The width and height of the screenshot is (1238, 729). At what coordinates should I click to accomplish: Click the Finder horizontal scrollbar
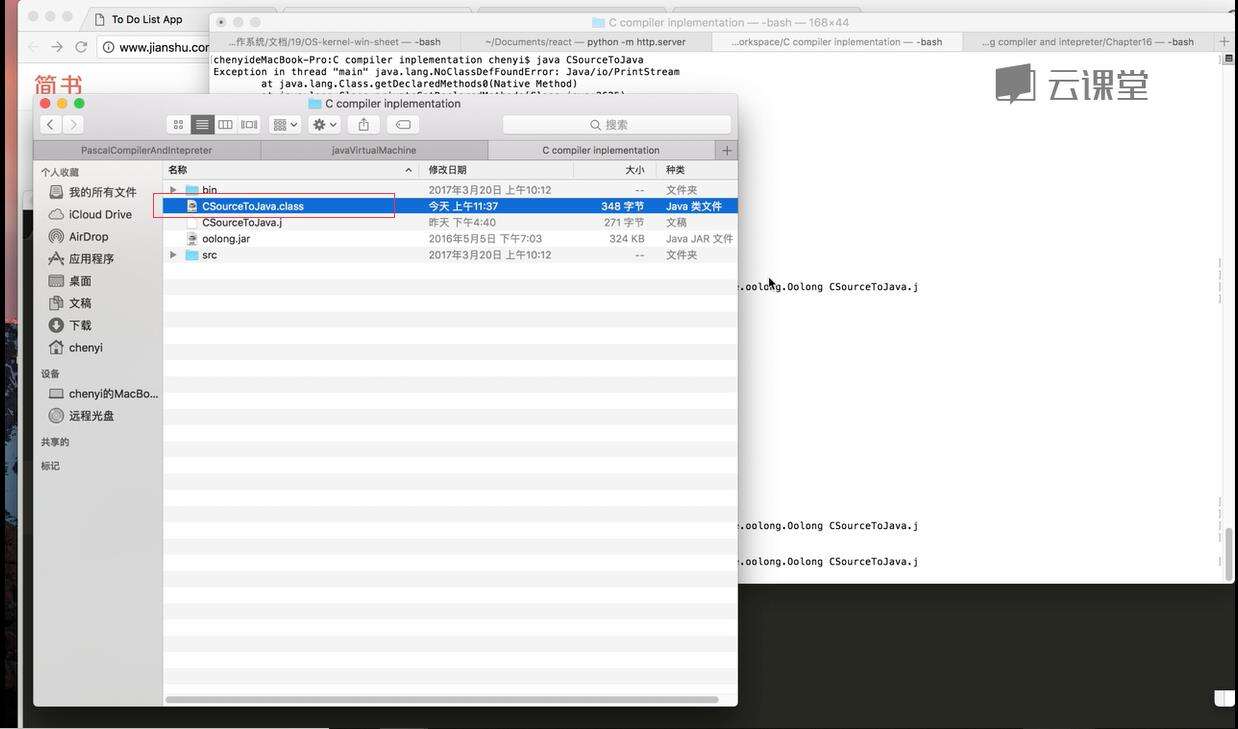[x=441, y=699]
